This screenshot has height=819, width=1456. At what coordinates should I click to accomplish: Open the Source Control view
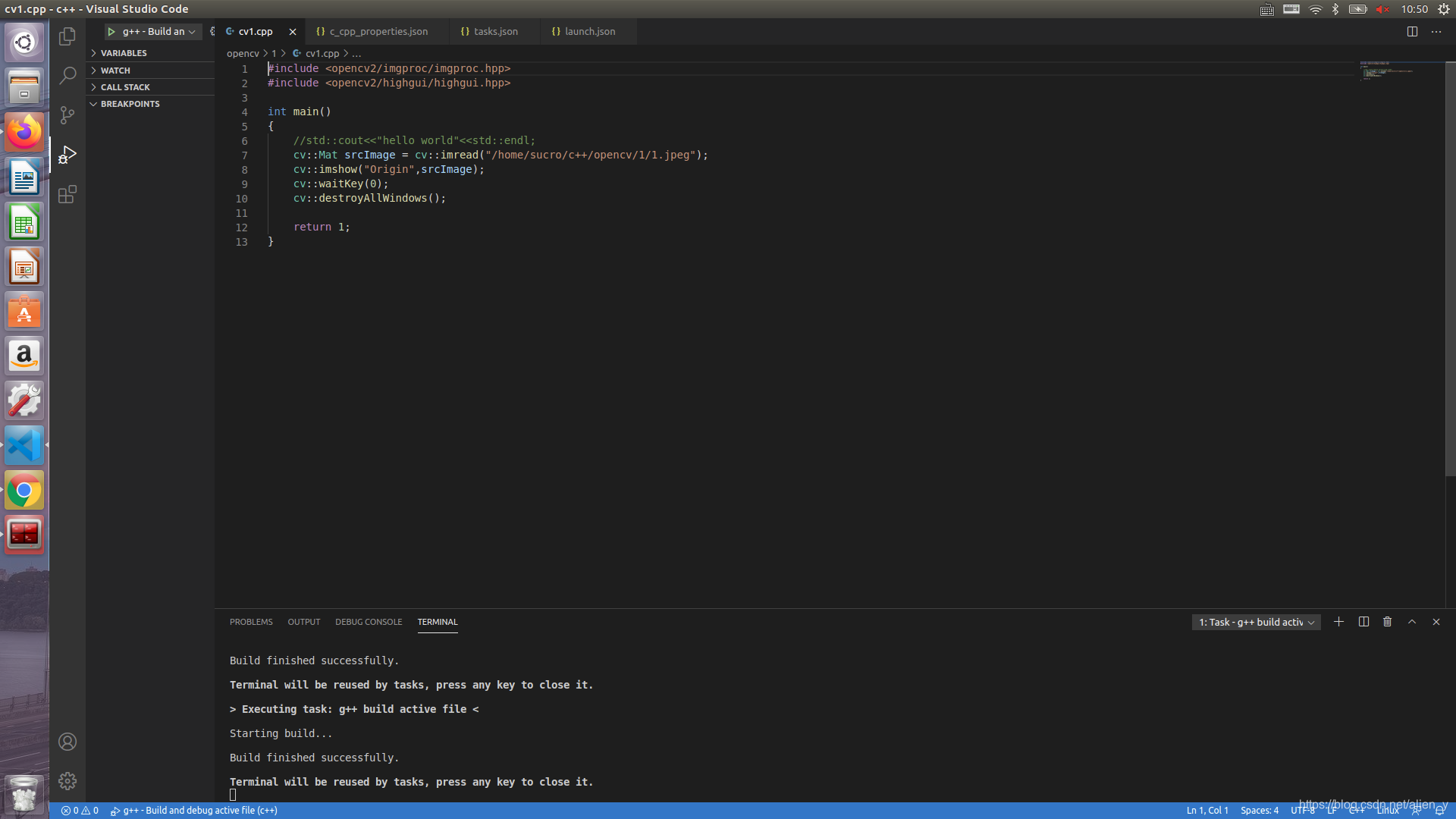67,115
